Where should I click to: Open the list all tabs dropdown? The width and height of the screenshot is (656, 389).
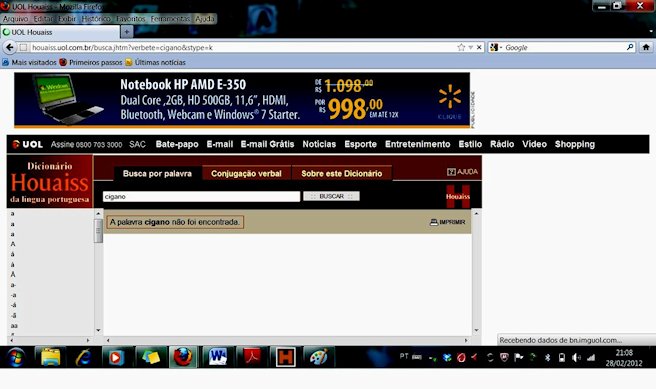click(x=651, y=31)
